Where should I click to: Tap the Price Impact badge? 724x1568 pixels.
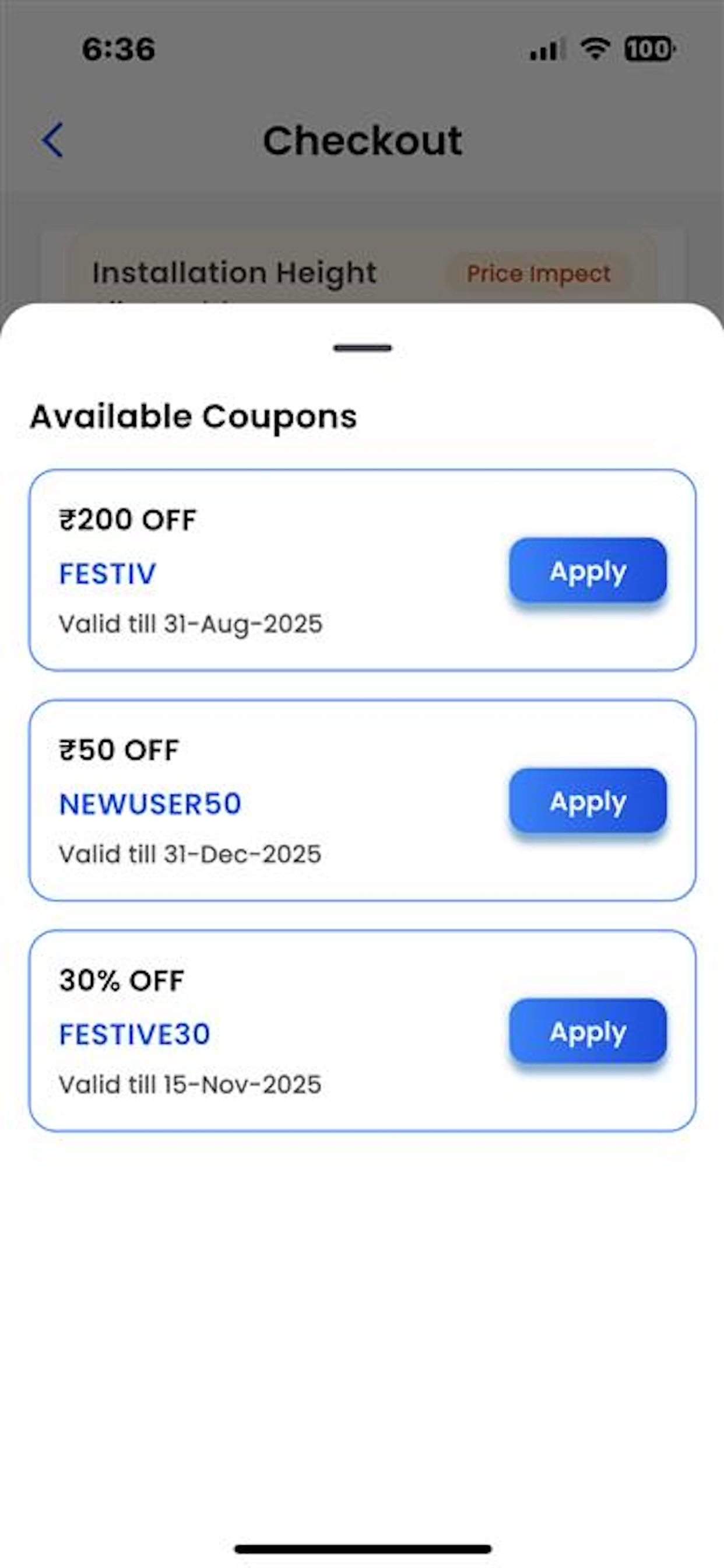click(539, 274)
